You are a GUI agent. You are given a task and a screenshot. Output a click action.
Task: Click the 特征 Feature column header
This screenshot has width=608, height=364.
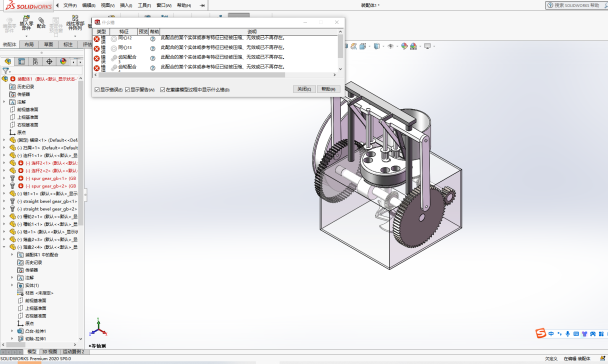tap(124, 31)
